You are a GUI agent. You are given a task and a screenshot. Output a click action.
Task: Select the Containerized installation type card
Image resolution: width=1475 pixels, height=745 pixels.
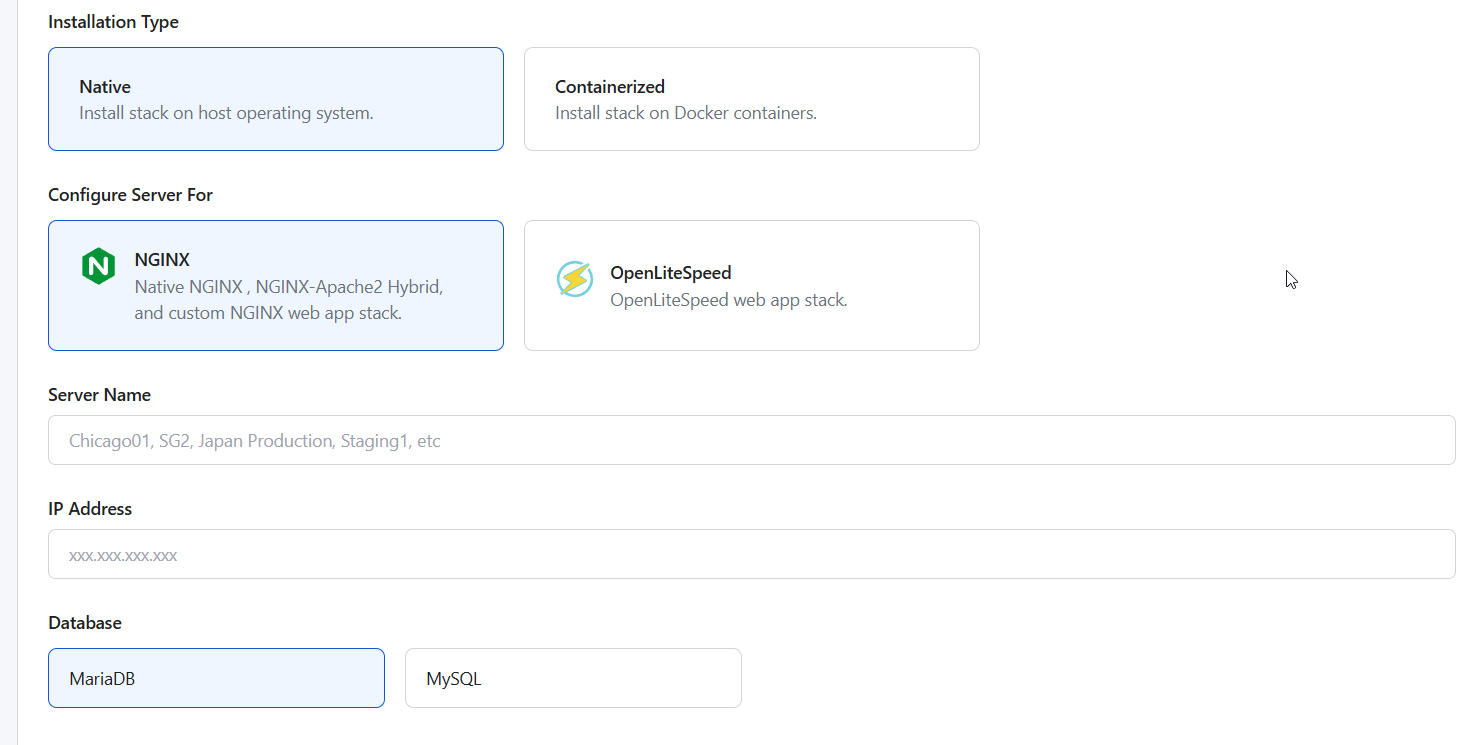click(x=752, y=99)
